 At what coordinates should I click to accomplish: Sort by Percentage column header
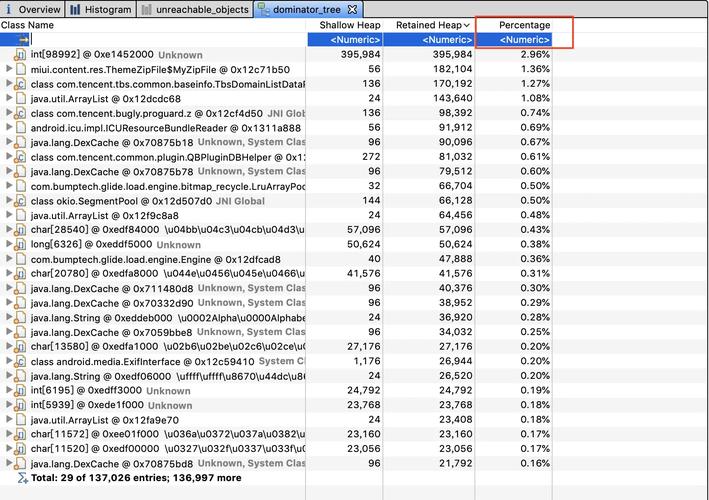tap(525, 25)
